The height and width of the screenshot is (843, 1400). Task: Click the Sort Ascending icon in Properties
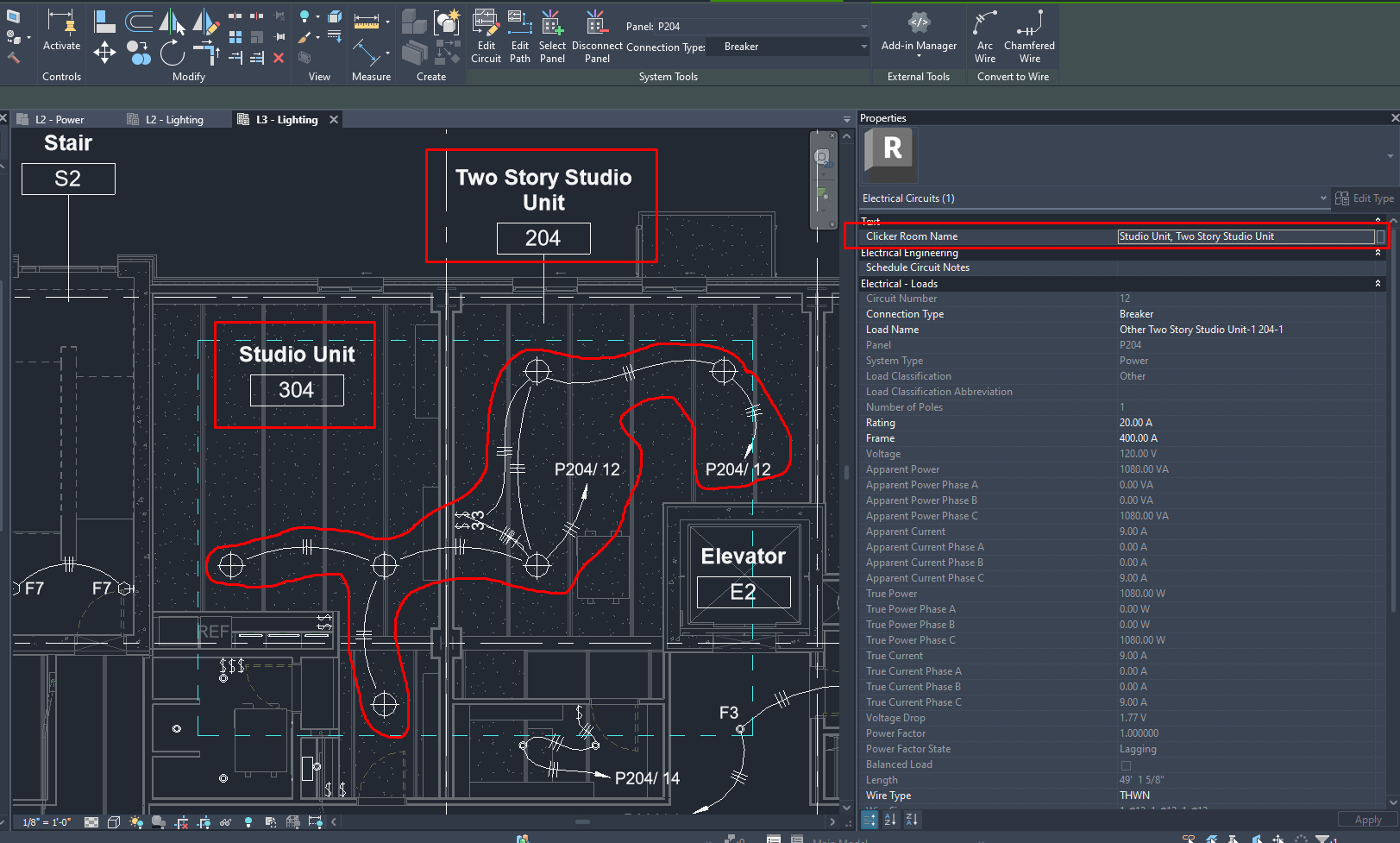[x=890, y=820]
